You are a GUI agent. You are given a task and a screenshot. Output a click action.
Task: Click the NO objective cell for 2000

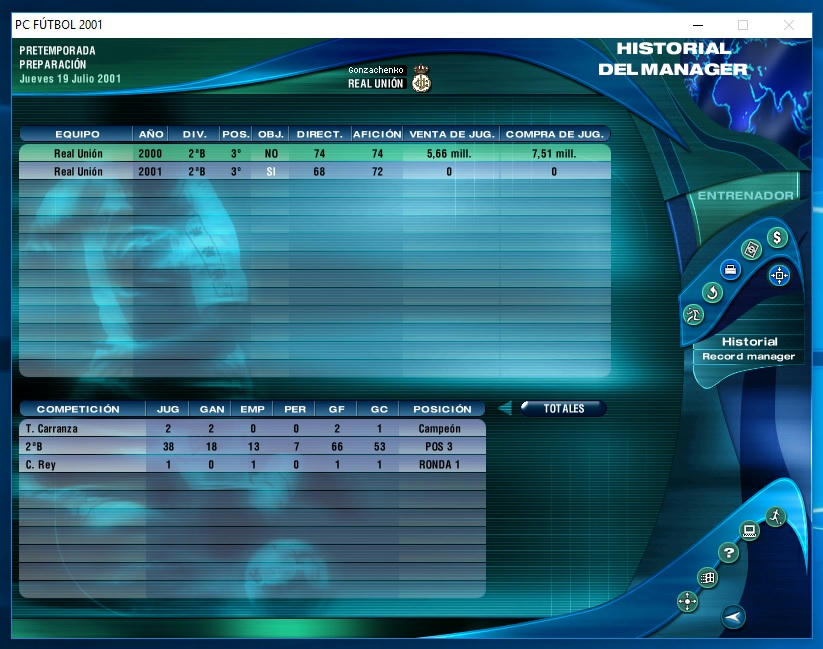(271, 153)
